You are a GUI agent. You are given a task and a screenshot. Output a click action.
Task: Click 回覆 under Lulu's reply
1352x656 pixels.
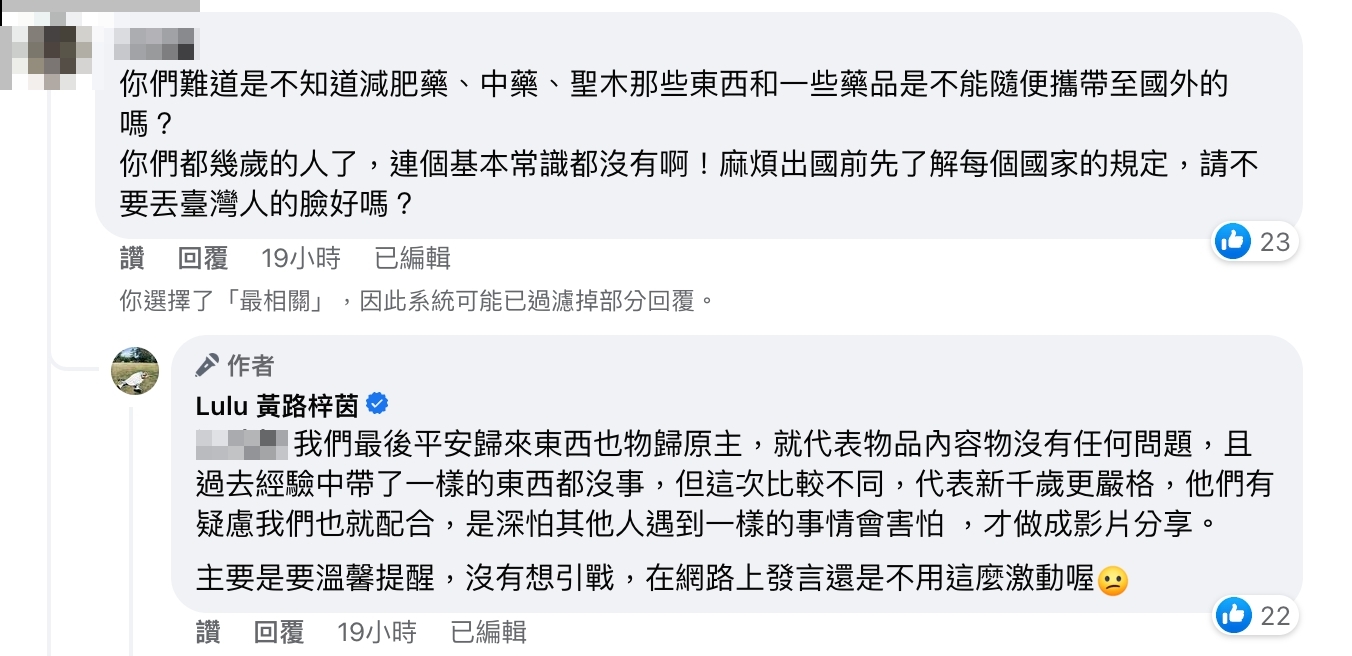click(x=279, y=632)
